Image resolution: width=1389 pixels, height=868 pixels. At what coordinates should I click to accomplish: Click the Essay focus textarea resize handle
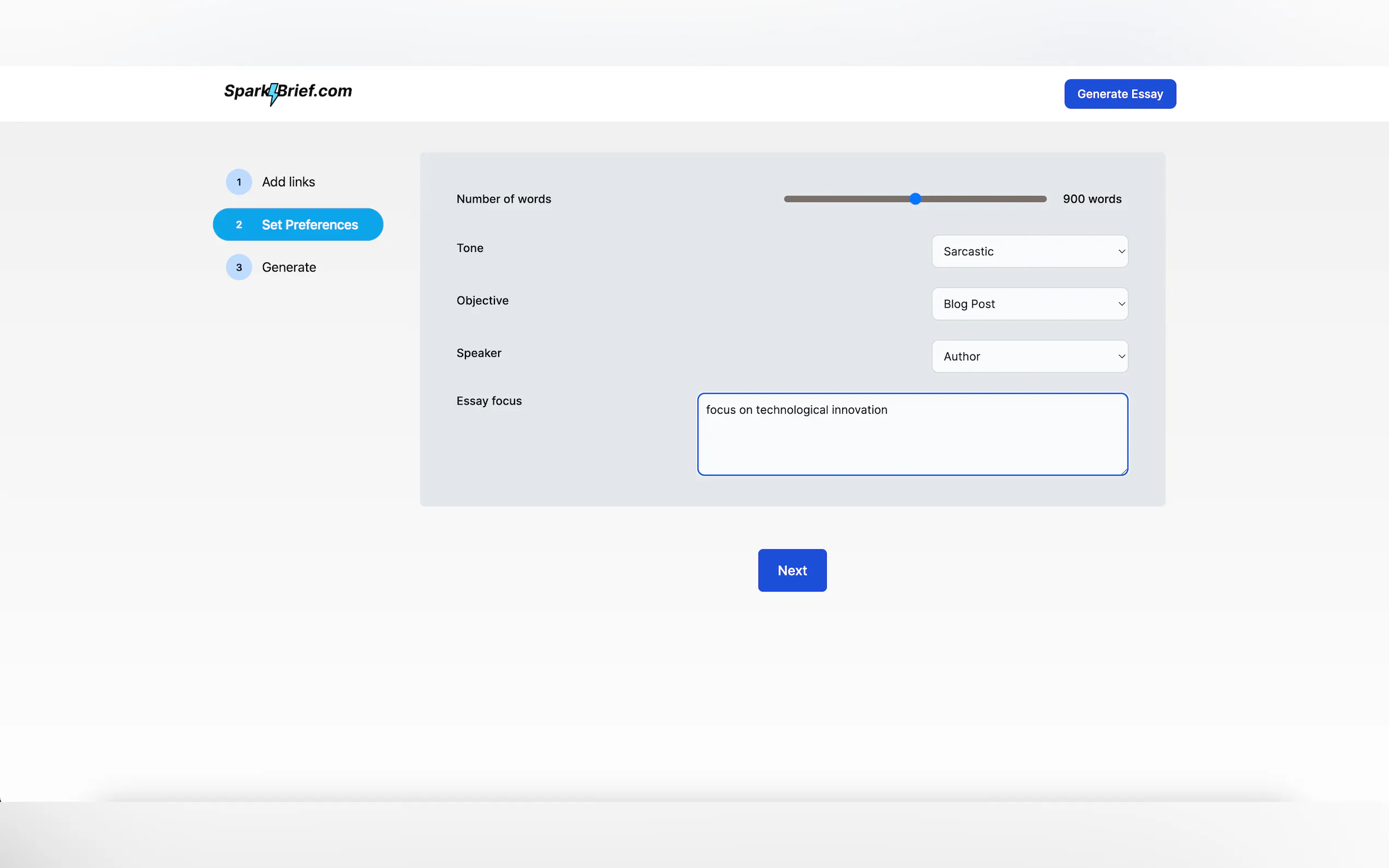[x=1124, y=471]
